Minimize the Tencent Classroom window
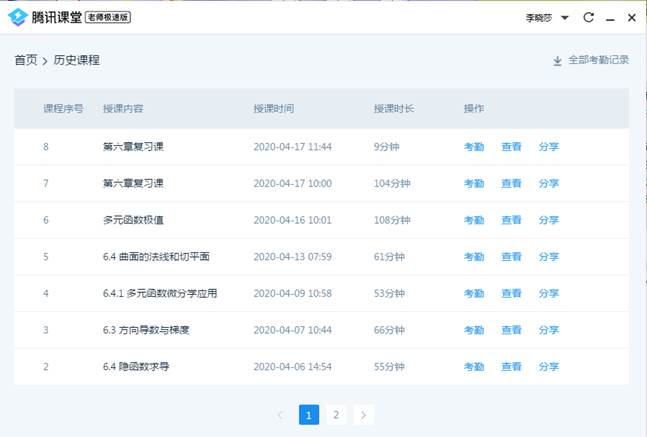This screenshot has width=647, height=437. point(611,18)
